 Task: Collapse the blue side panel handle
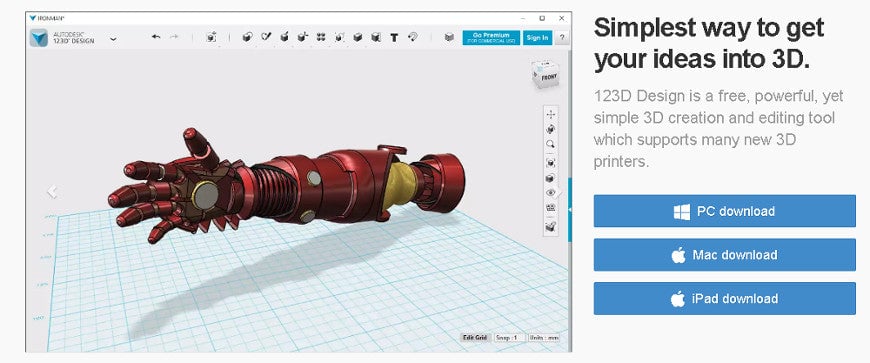click(569, 209)
